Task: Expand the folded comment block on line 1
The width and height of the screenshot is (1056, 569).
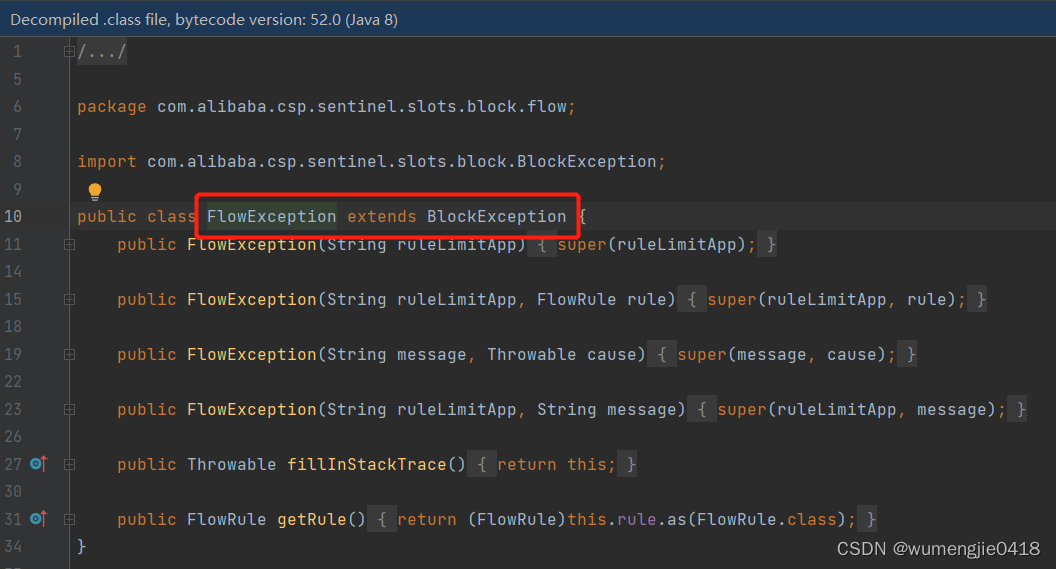Action: 69,51
